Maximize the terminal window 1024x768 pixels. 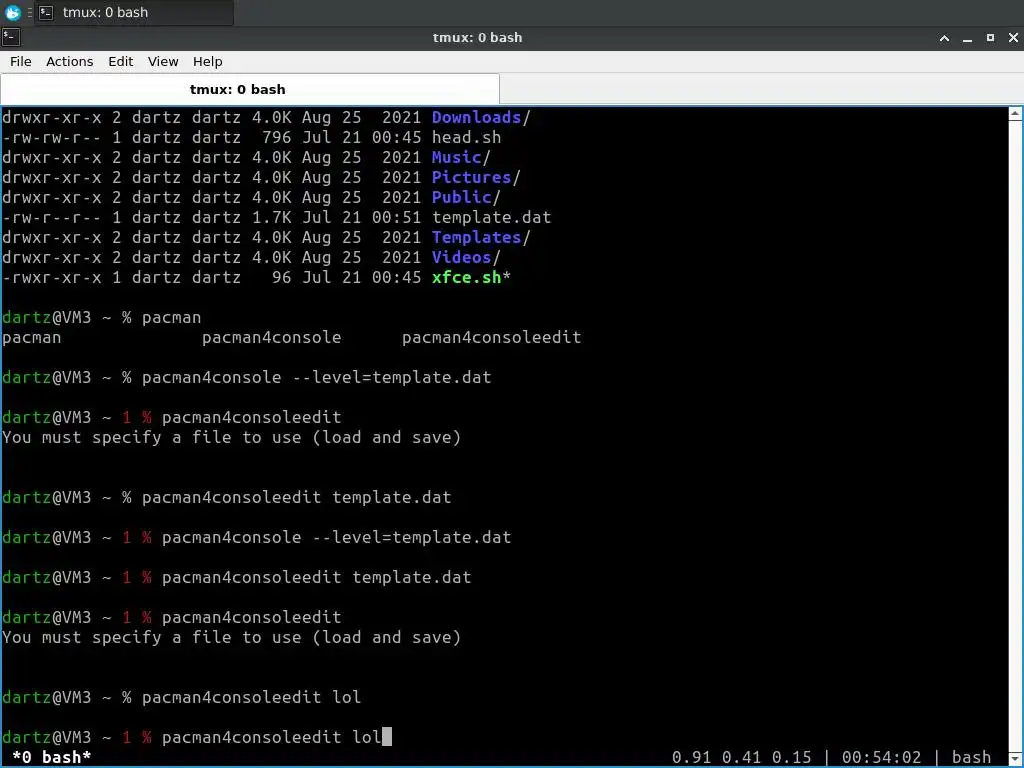(x=990, y=38)
